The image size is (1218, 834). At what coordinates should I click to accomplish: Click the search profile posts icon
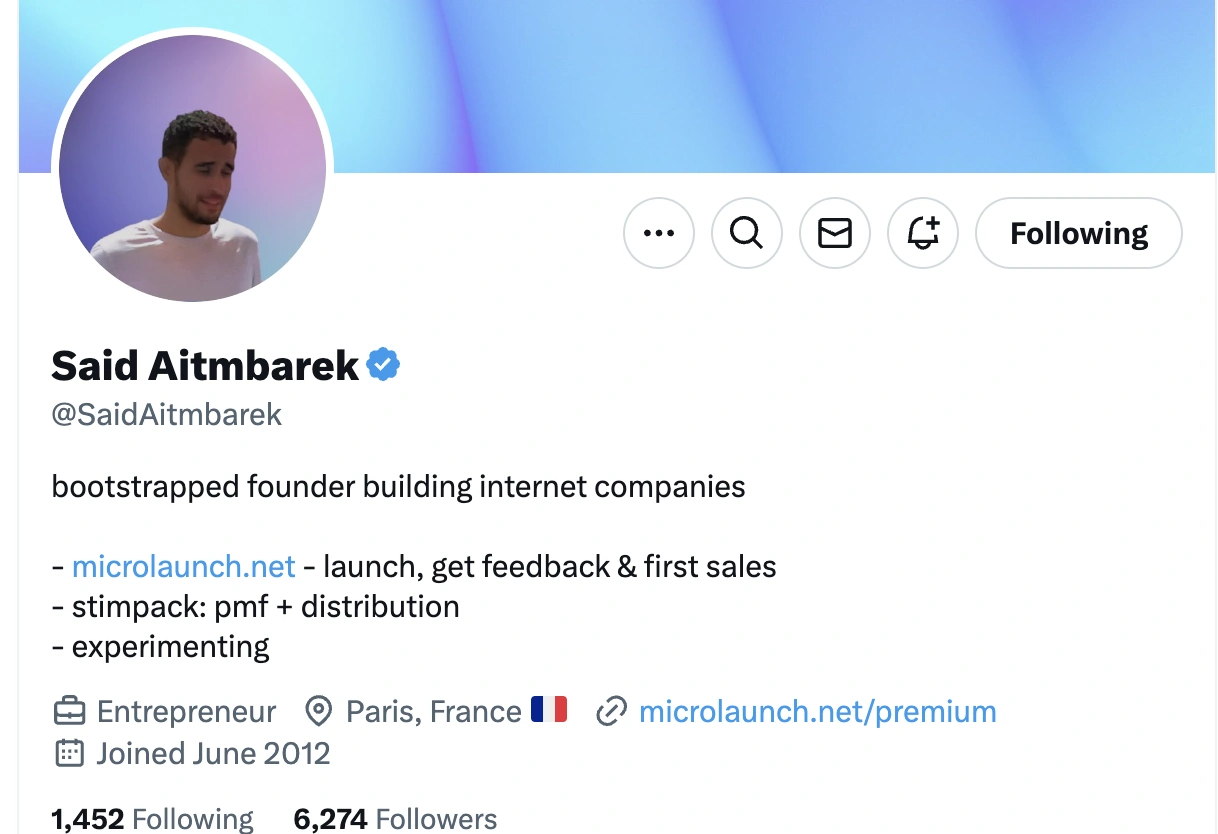pyautogui.click(x=746, y=233)
